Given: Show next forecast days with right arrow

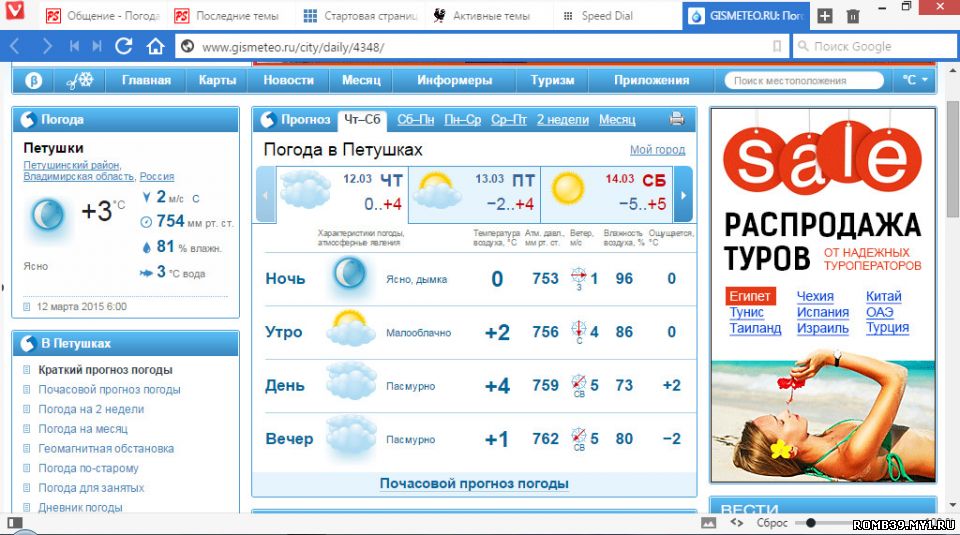Looking at the screenshot, I should coord(684,194).
